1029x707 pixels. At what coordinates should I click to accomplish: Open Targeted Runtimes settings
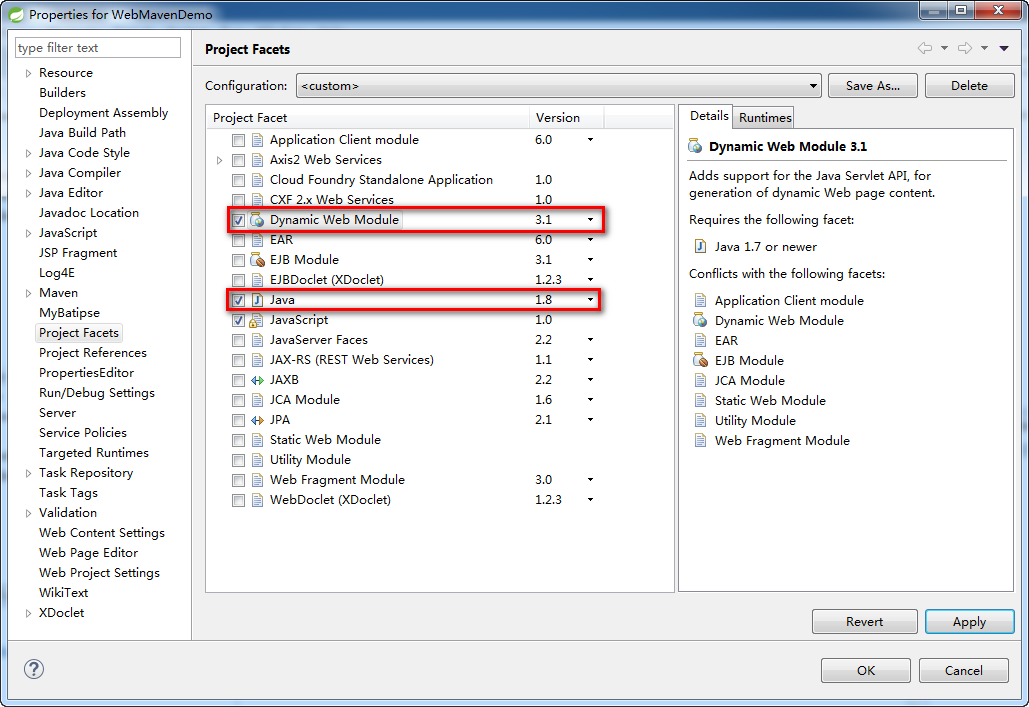pyautogui.click(x=94, y=453)
